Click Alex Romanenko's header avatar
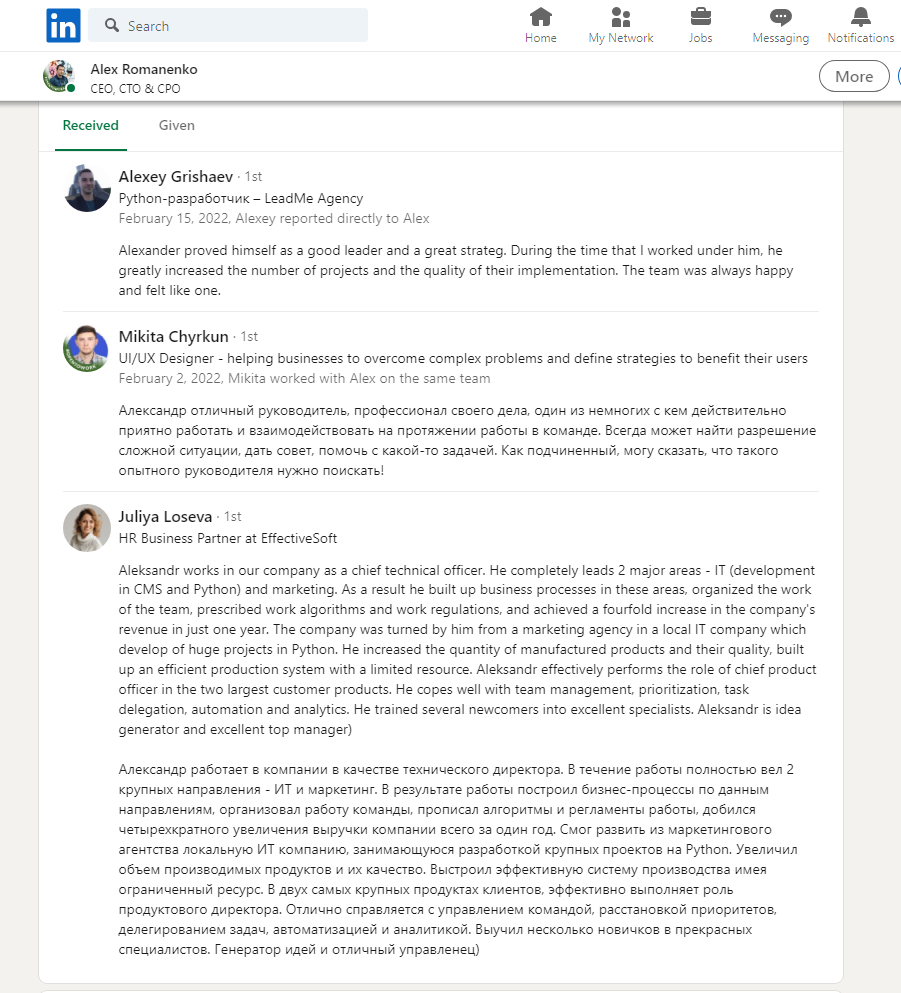This screenshot has width=901, height=993. [59, 76]
